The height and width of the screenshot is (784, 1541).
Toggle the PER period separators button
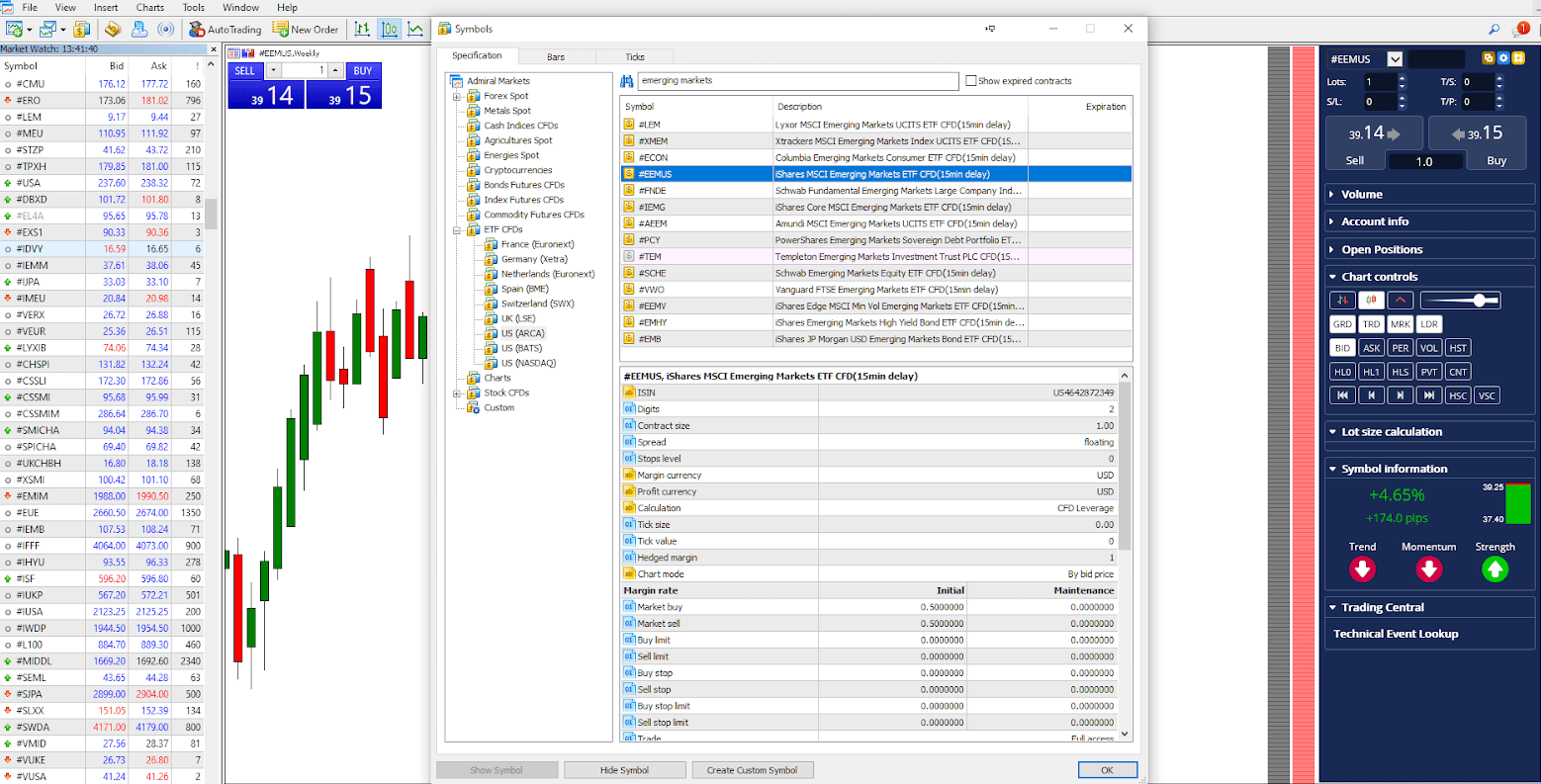(1400, 348)
